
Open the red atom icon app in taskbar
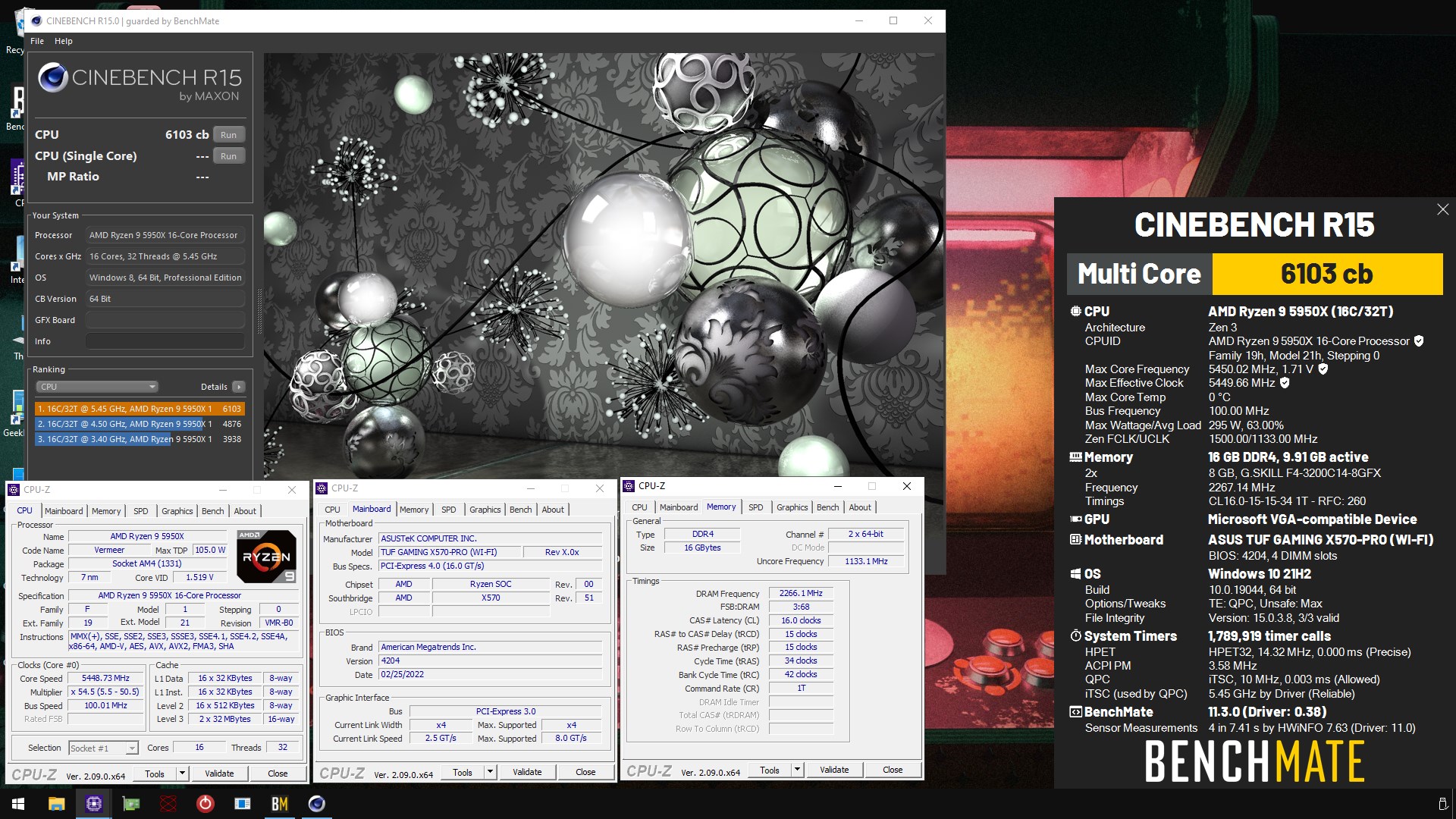pos(168,804)
